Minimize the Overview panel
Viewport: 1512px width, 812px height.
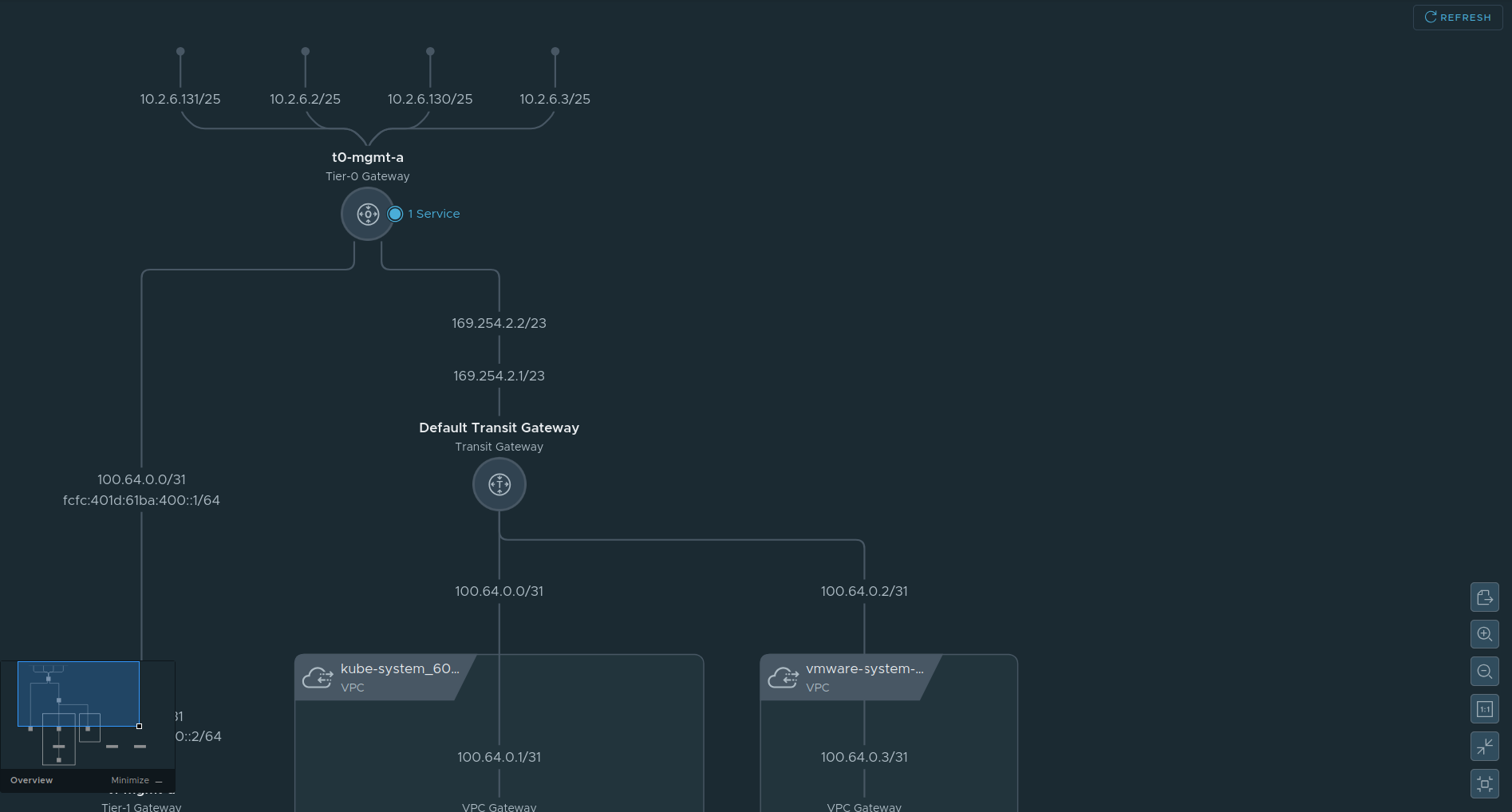(x=136, y=780)
